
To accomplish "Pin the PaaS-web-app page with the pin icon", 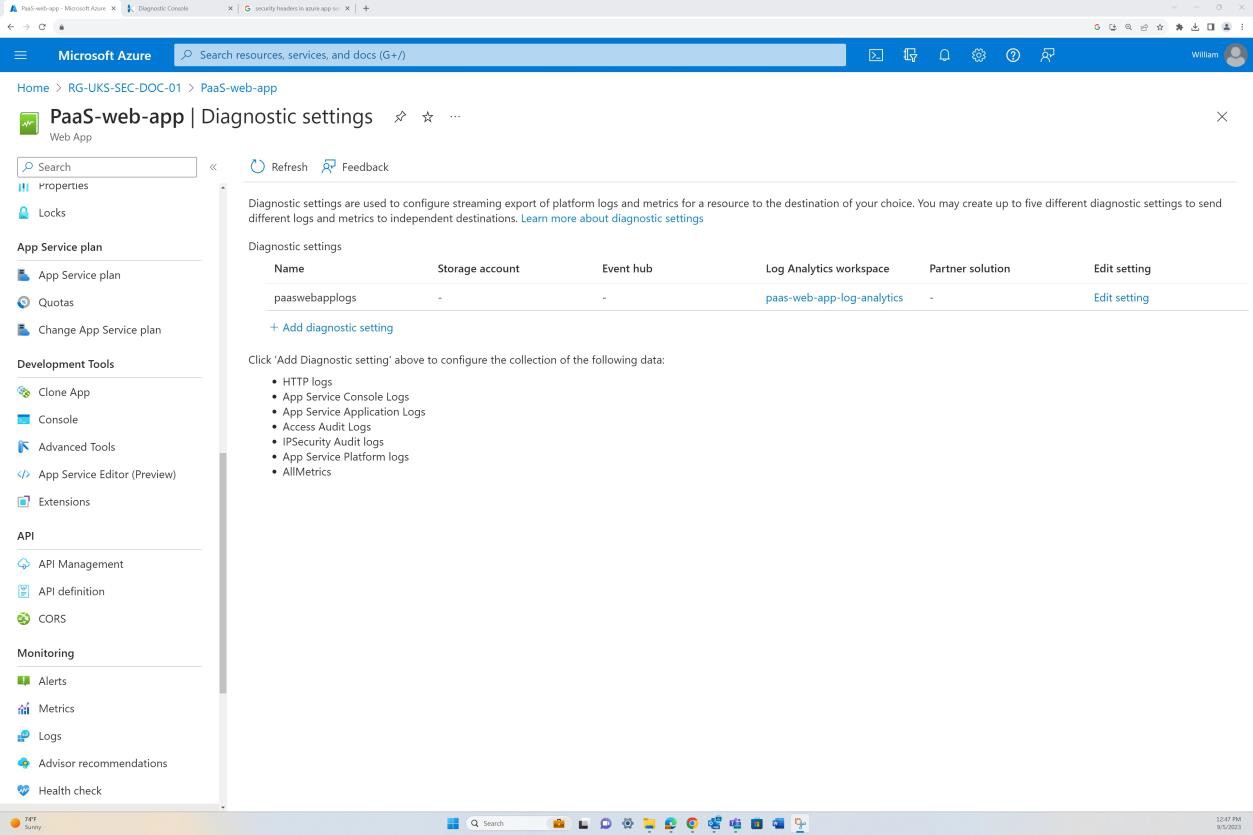I will coord(400,117).
